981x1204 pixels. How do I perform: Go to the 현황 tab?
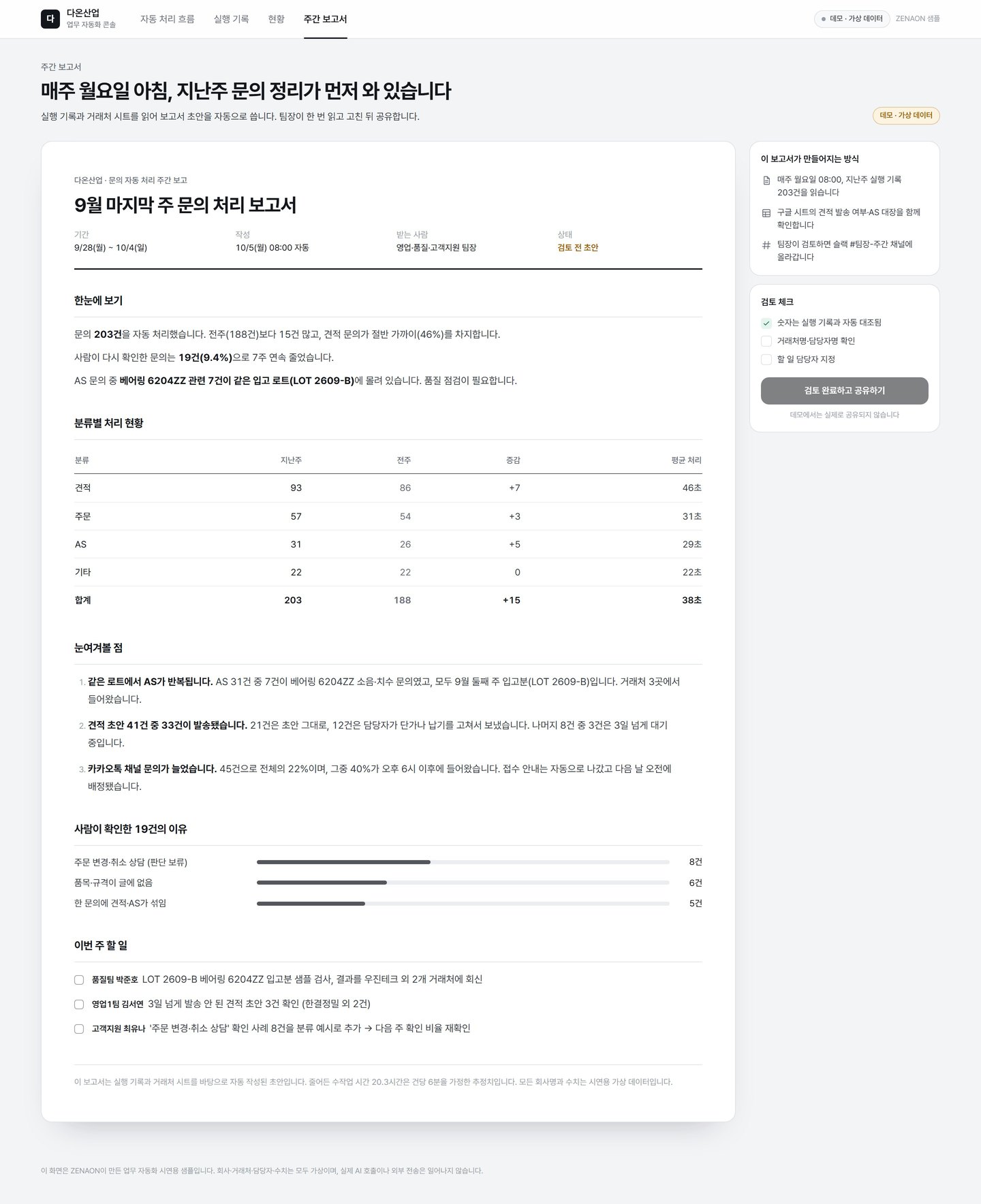[277, 19]
